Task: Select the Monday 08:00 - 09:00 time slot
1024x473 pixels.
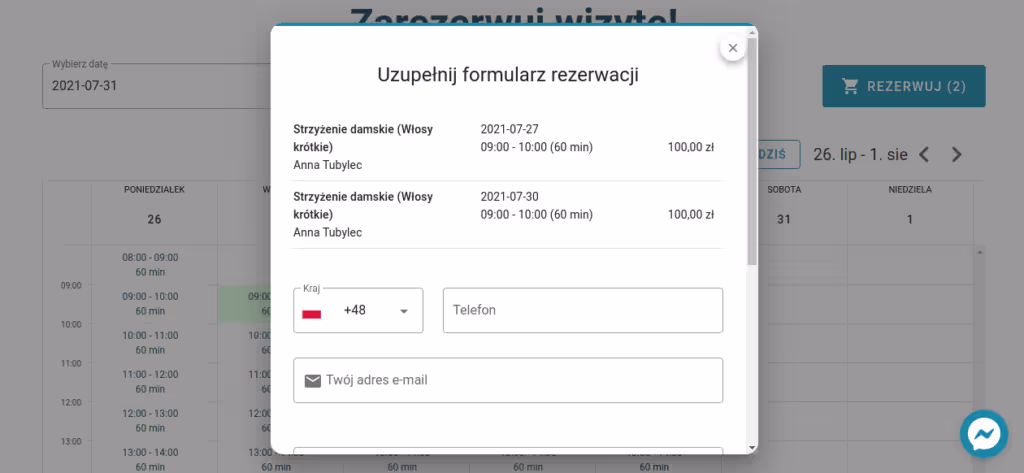Action: pos(150,264)
